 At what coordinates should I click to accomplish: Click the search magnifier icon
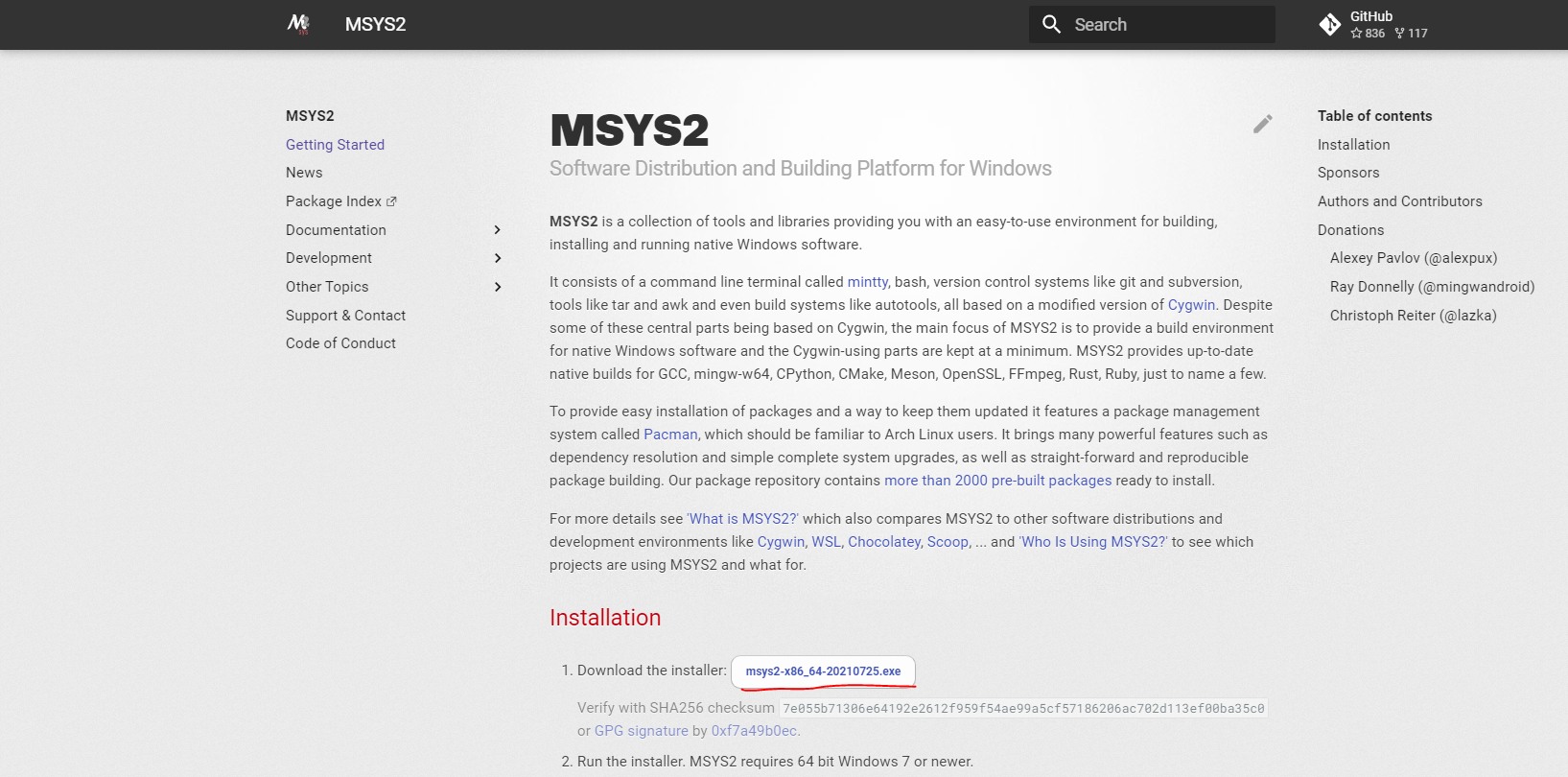coord(1051,24)
